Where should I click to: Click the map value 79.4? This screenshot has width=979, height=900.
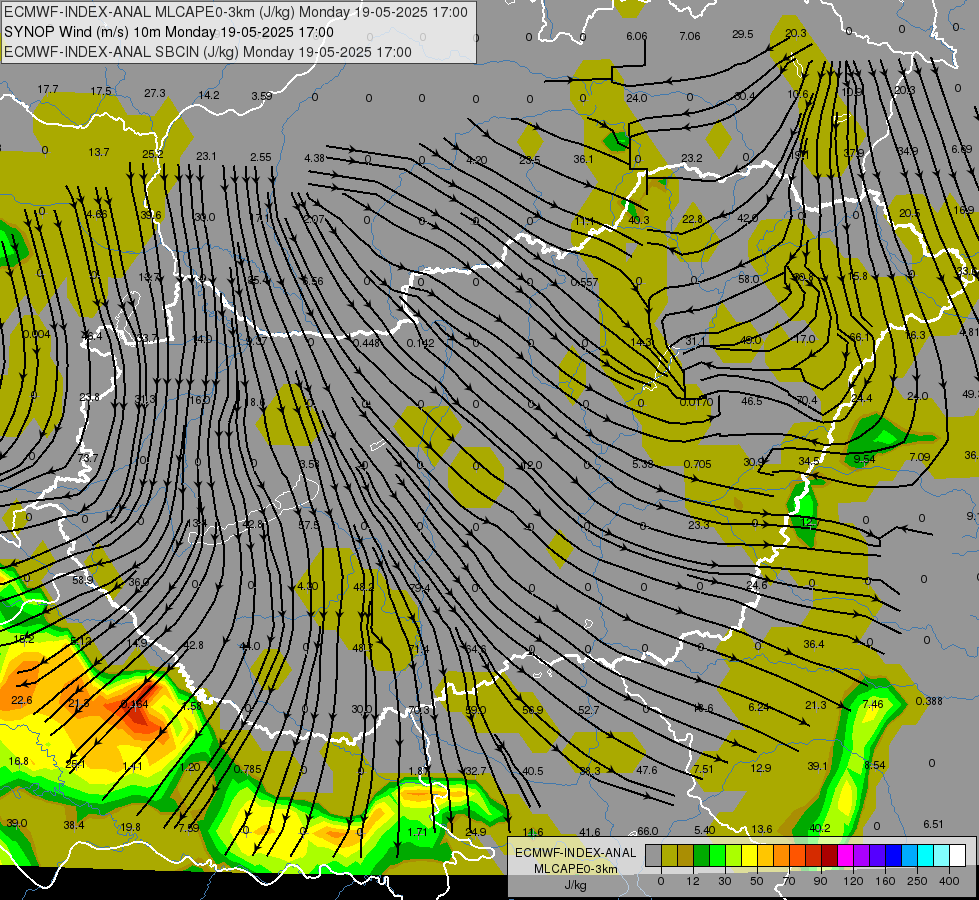[x=420, y=588]
